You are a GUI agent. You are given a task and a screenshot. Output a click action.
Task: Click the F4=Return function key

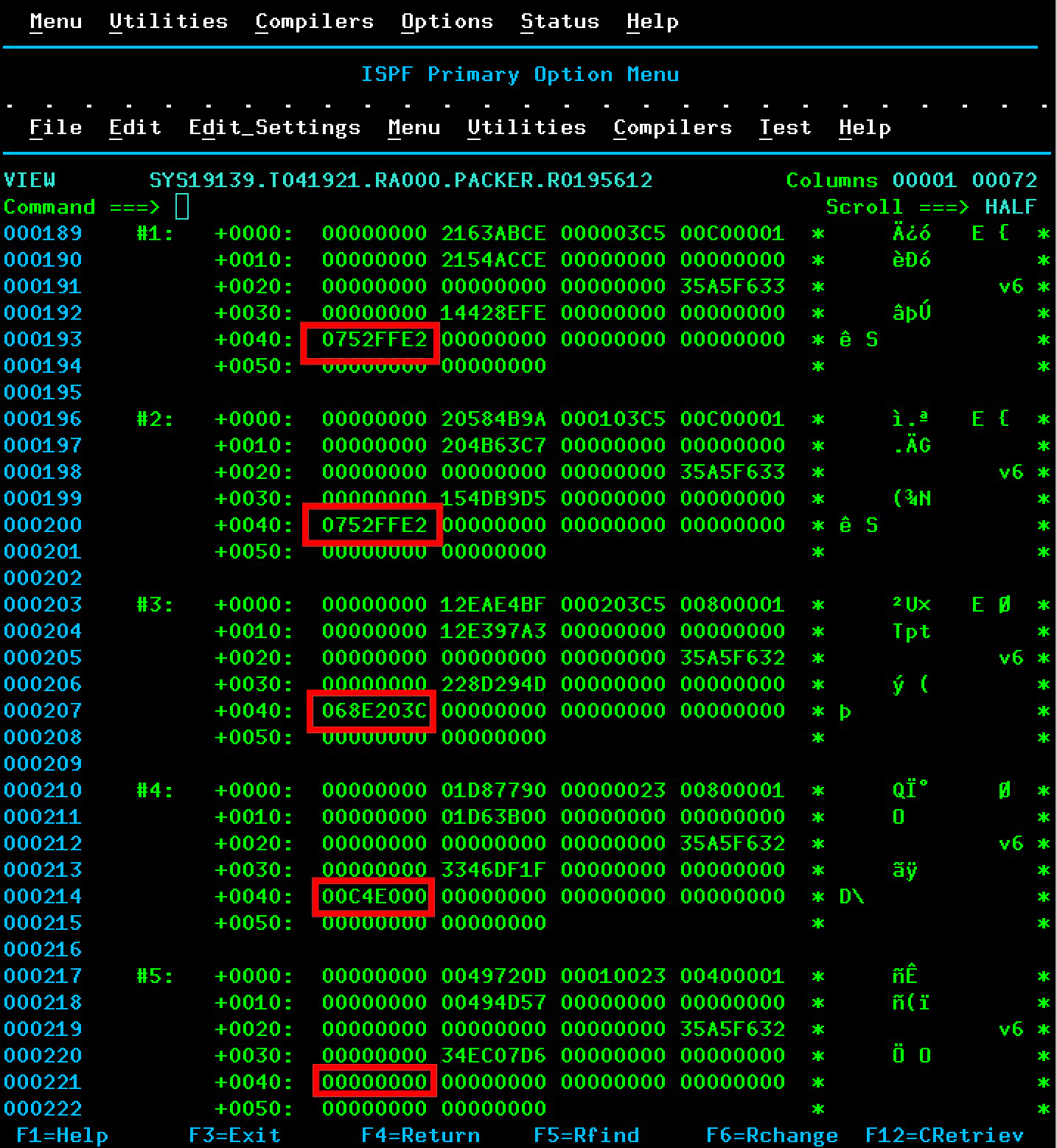click(420, 1135)
